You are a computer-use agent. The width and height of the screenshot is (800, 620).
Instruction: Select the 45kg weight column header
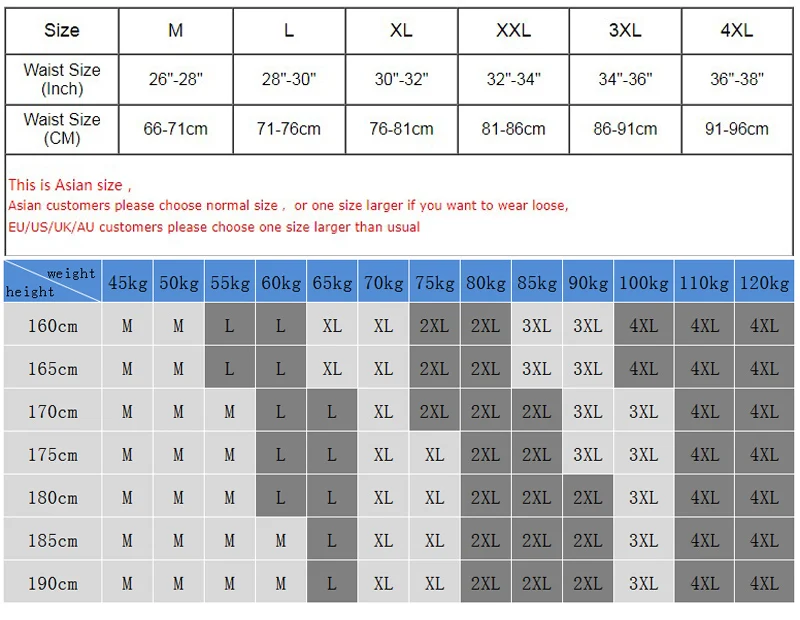127,283
